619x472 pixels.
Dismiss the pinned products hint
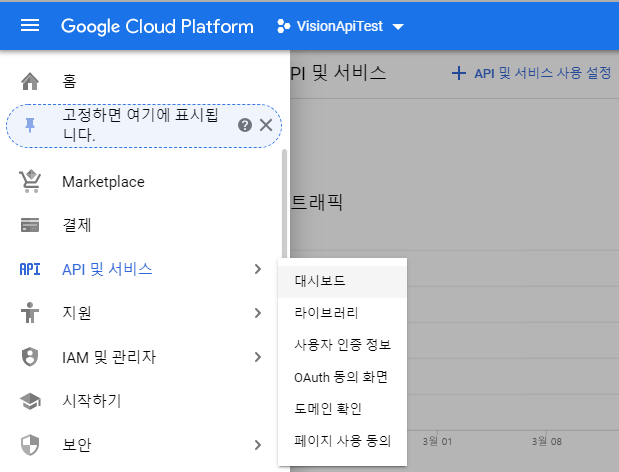[x=266, y=125]
